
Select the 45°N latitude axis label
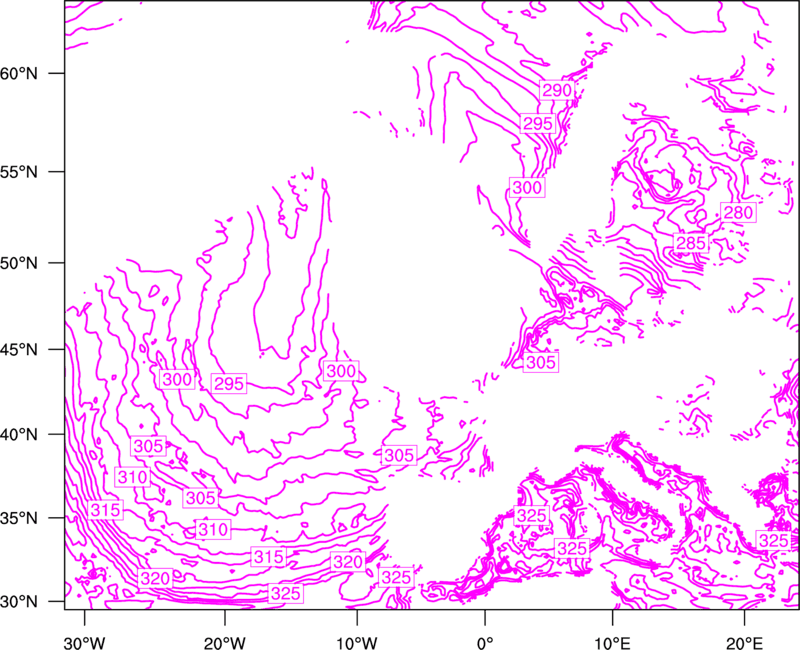click(x=19, y=349)
